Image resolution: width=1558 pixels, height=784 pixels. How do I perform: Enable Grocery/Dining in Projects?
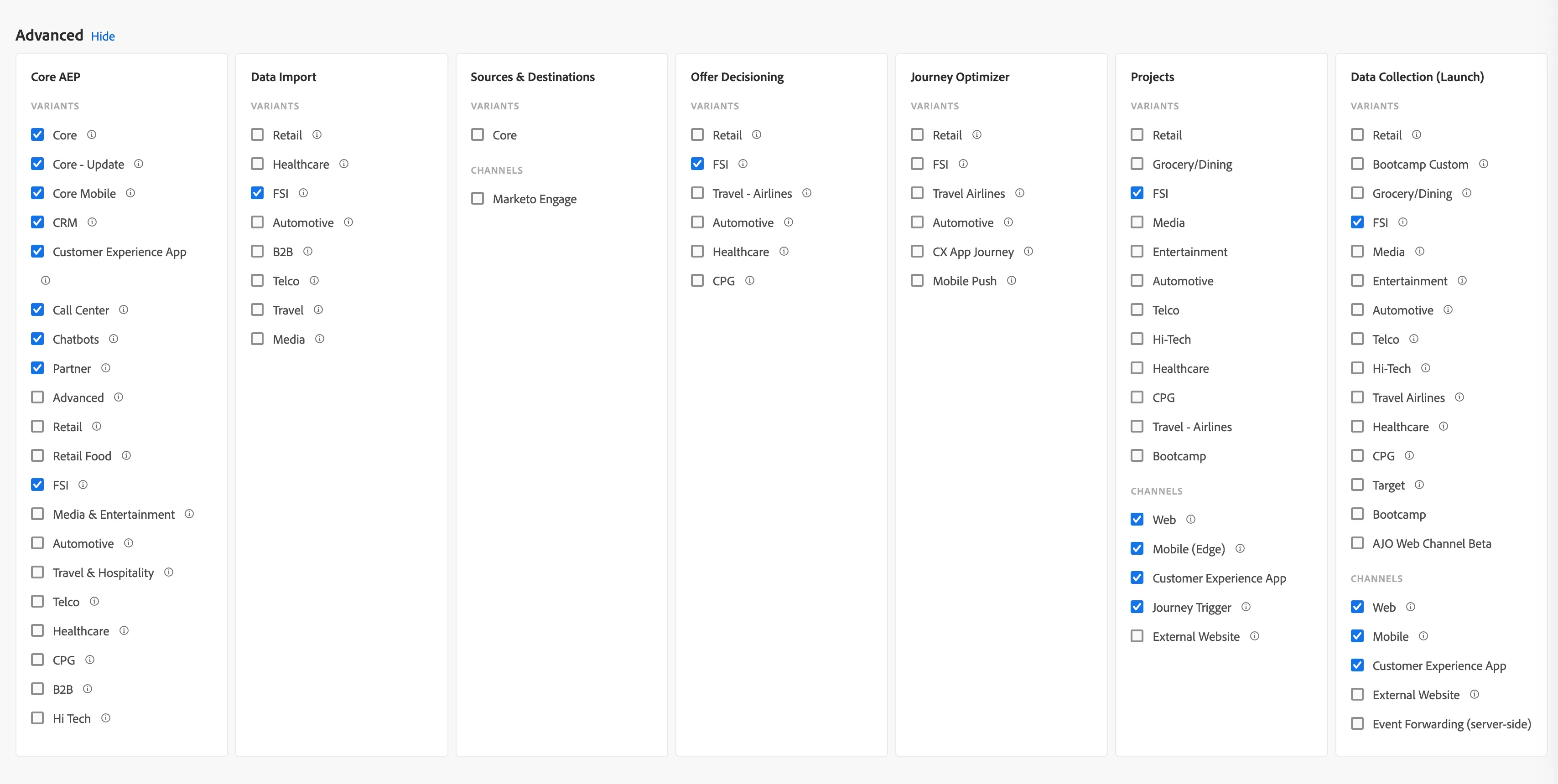pyautogui.click(x=1137, y=164)
